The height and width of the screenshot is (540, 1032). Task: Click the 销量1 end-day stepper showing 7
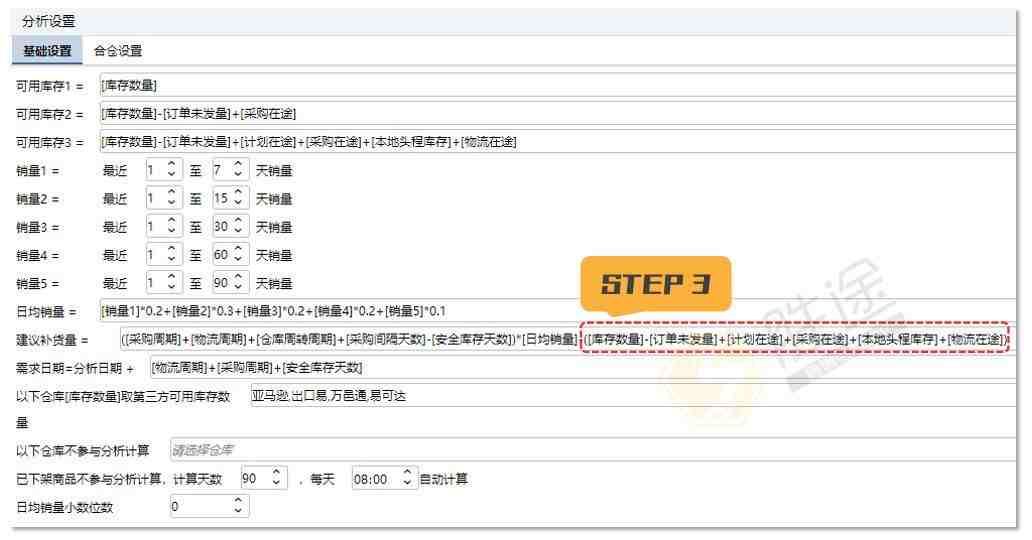click(x=229, y=170)
